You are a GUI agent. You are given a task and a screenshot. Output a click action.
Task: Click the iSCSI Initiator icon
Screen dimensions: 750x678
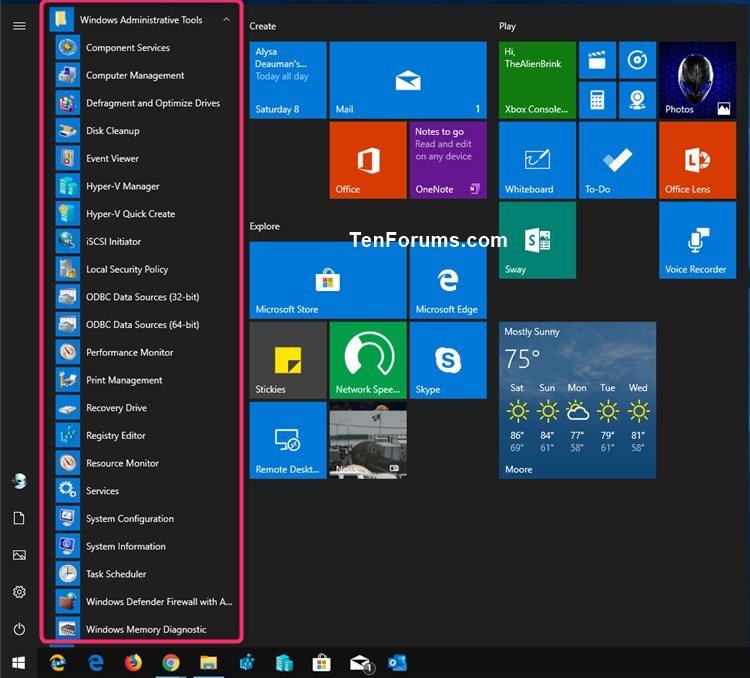point(67,242)
